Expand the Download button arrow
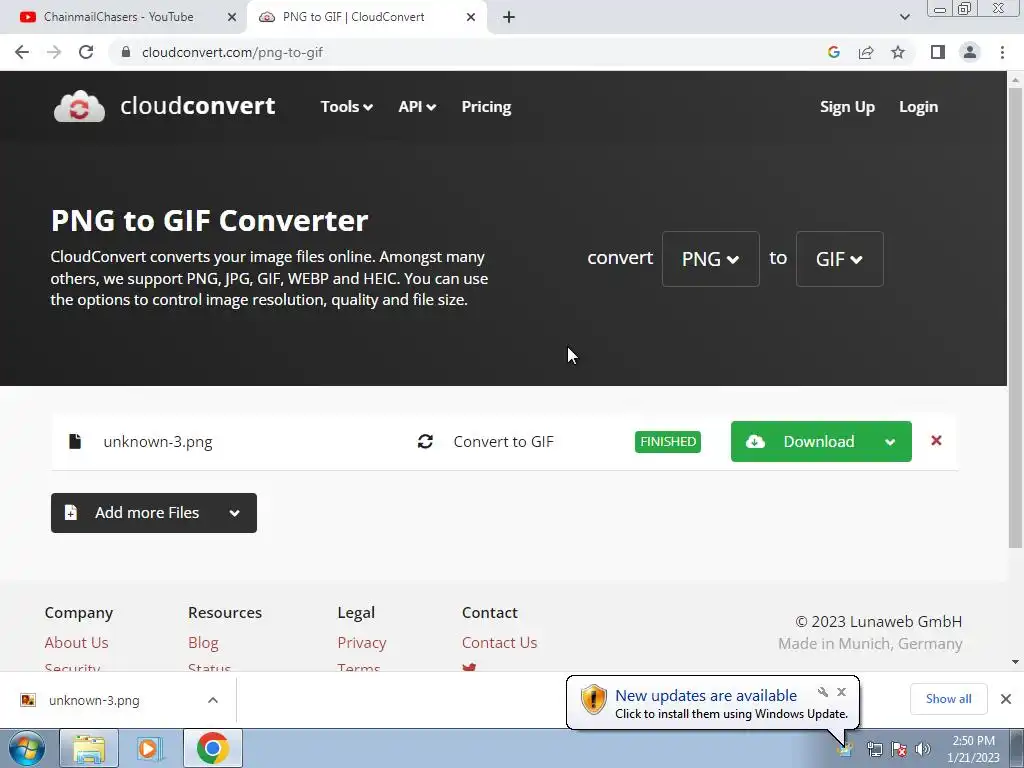Image resolution: width=1024 pixels, height=768 pixels. click(x=890, y=442)
